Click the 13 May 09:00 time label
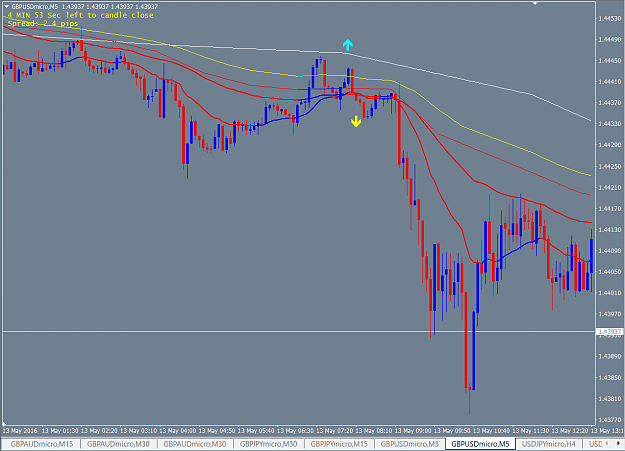Image resolution: width=625 pixels, height=451 pixels. [x=413, y=431]
